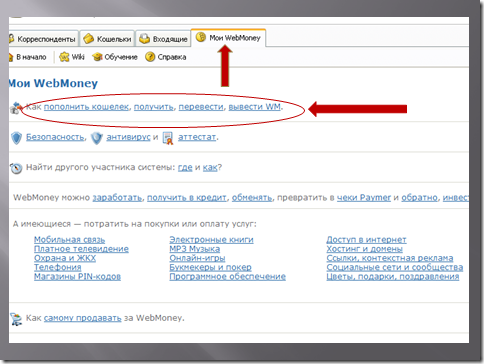Click the как link before question mark
The height and width of the screenshot is (364, 484).
point(210,167)
